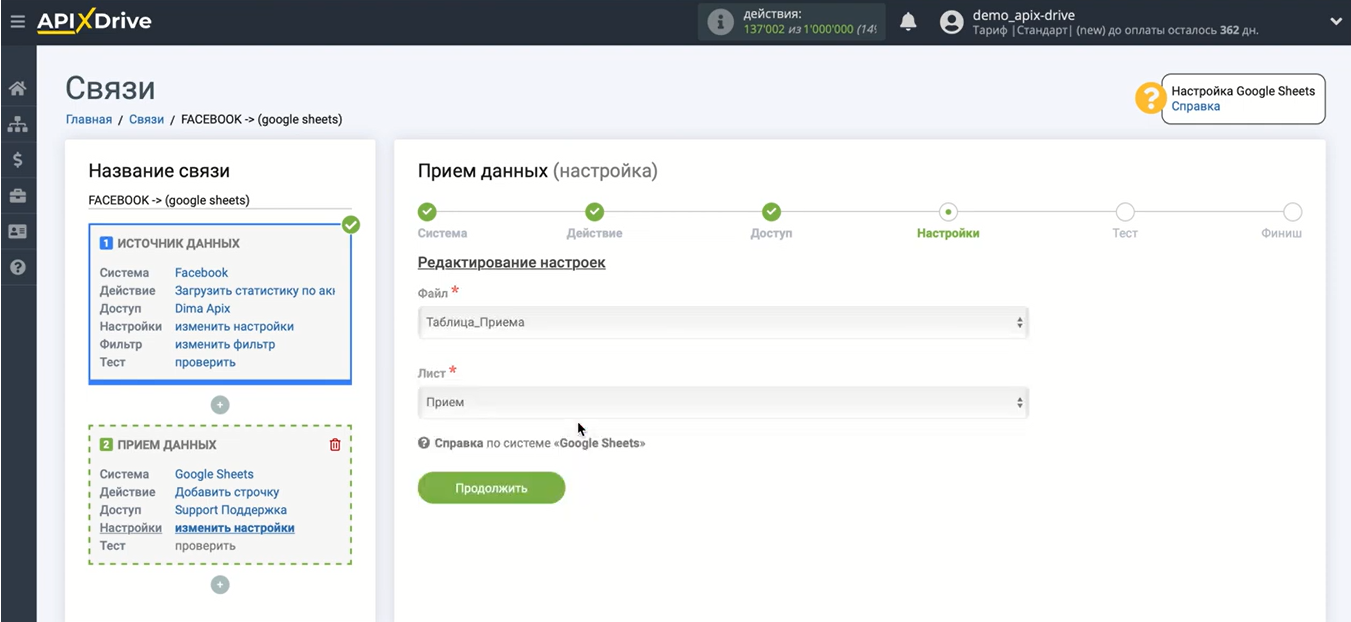1351x622 pixels.
Task: Click source изменить настройки link
Action: click(234, 326)
